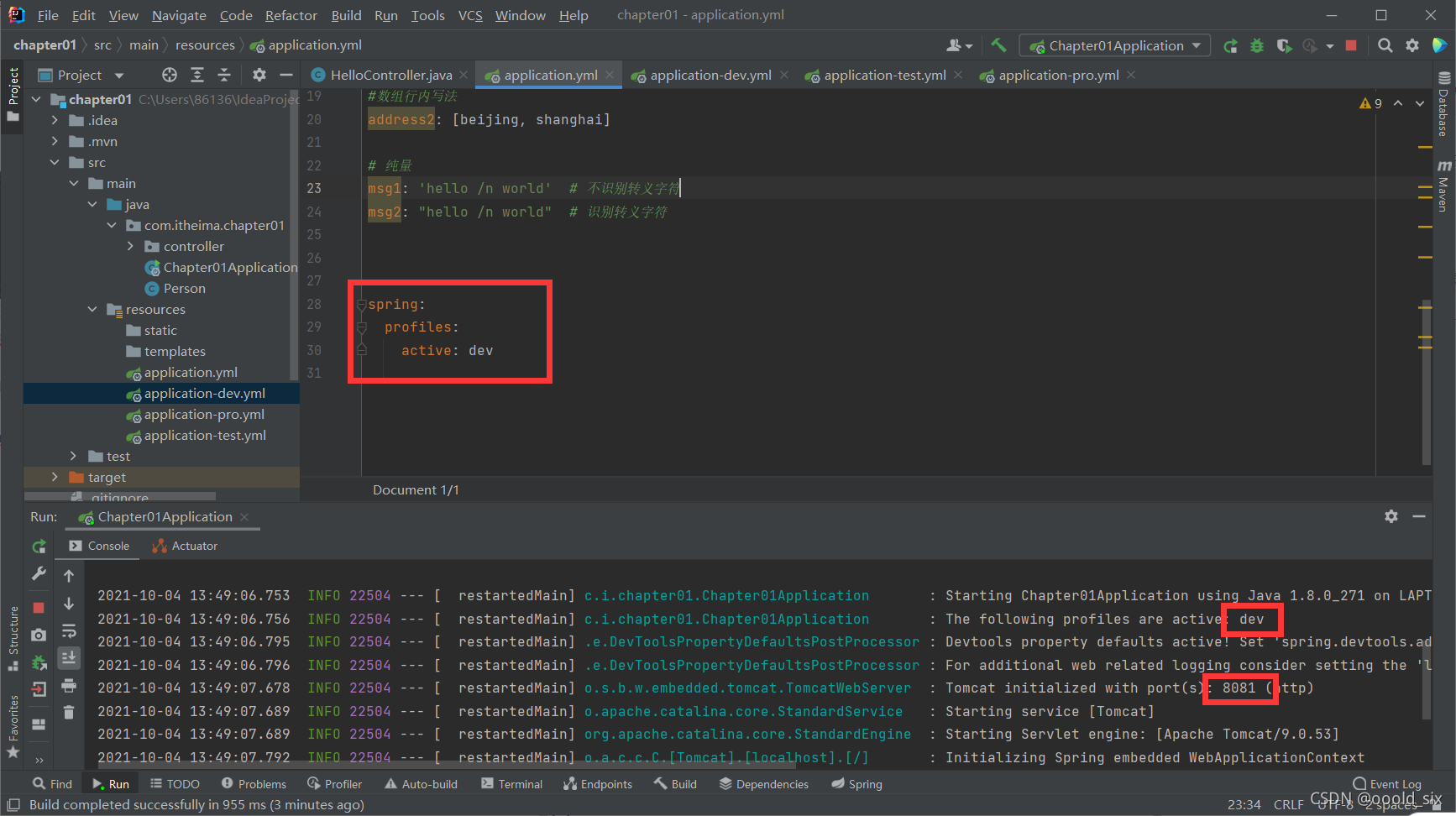Expand the .mvn folder
1456x816 pixels.
click(55, 141)
